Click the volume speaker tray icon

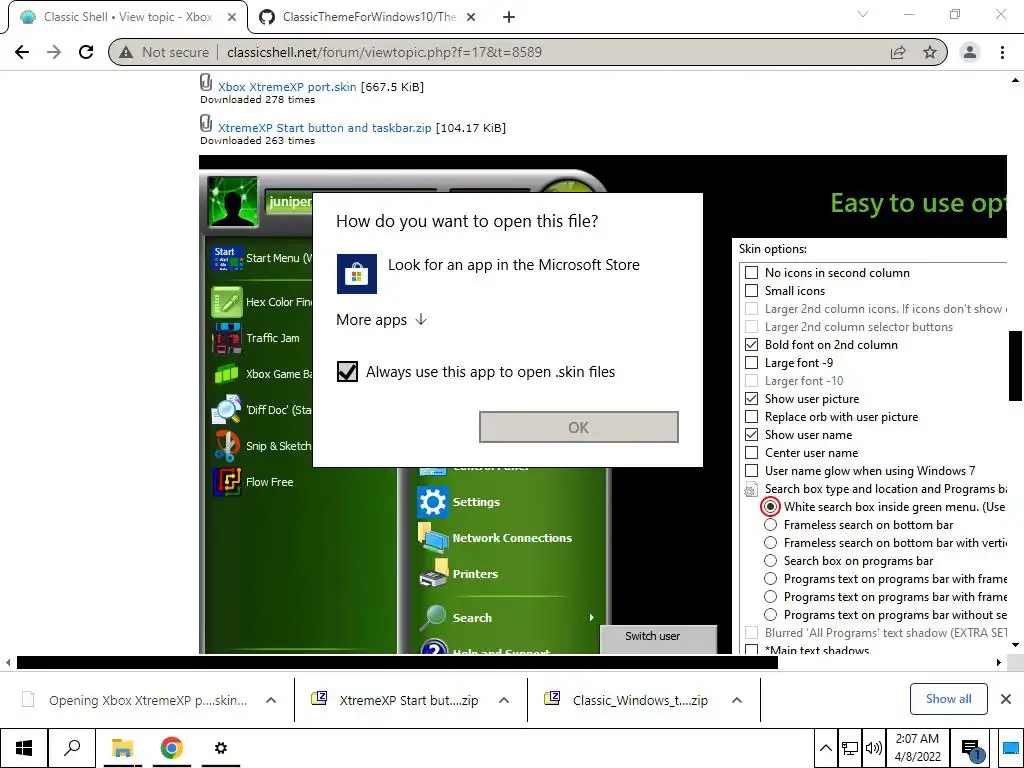pos(873,748)
